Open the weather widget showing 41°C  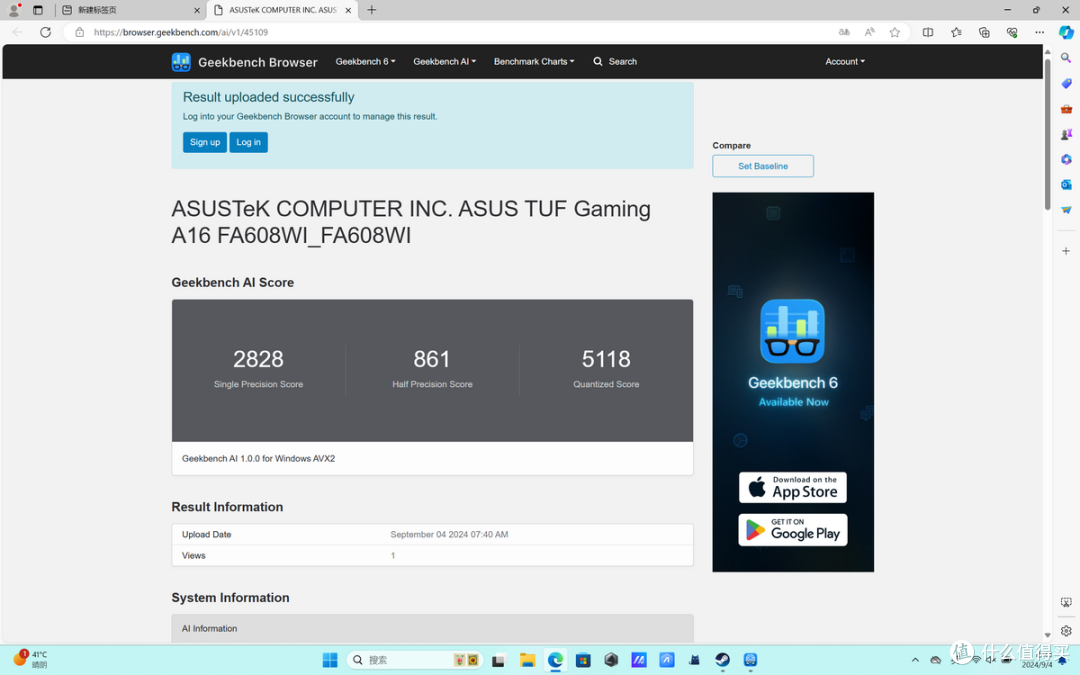click(x=30, y=659)
